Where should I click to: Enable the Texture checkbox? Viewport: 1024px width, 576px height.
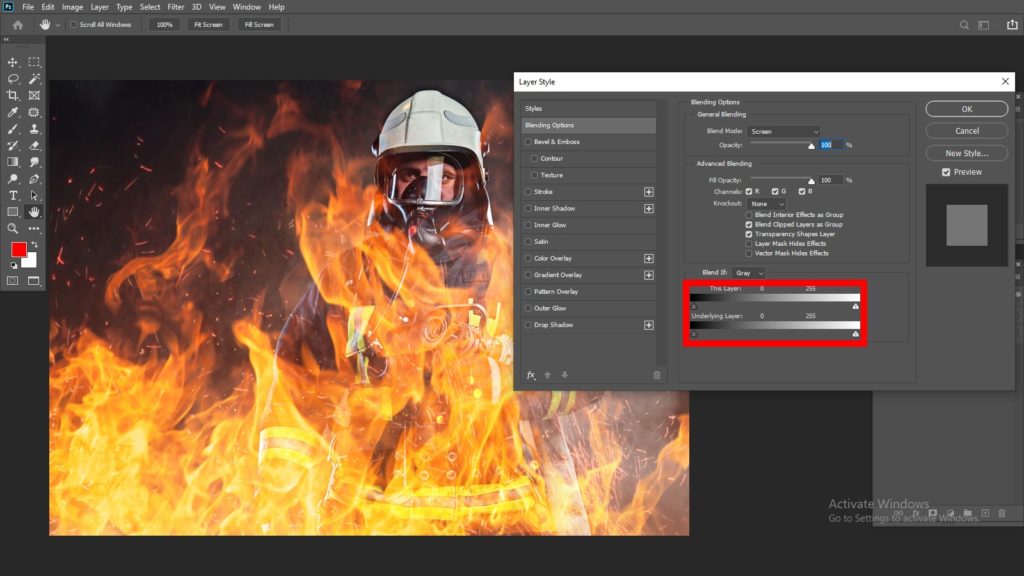(534, 175)
